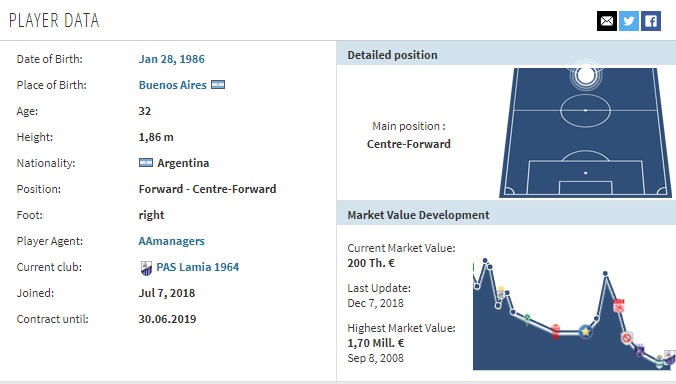Click the red prohibited shield icon on chart

click(x=627, y=338)
